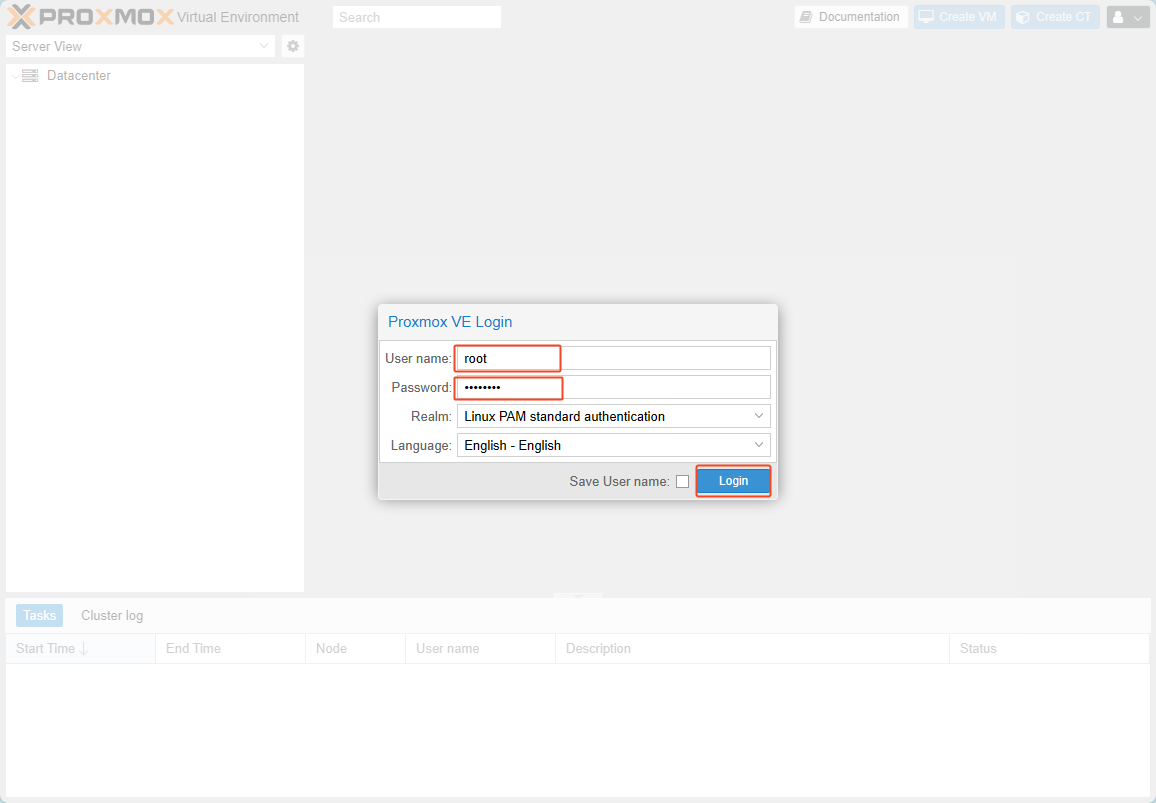The image size is (1156, 803).
Task: Click the Login button
Action: pos(734,481)
